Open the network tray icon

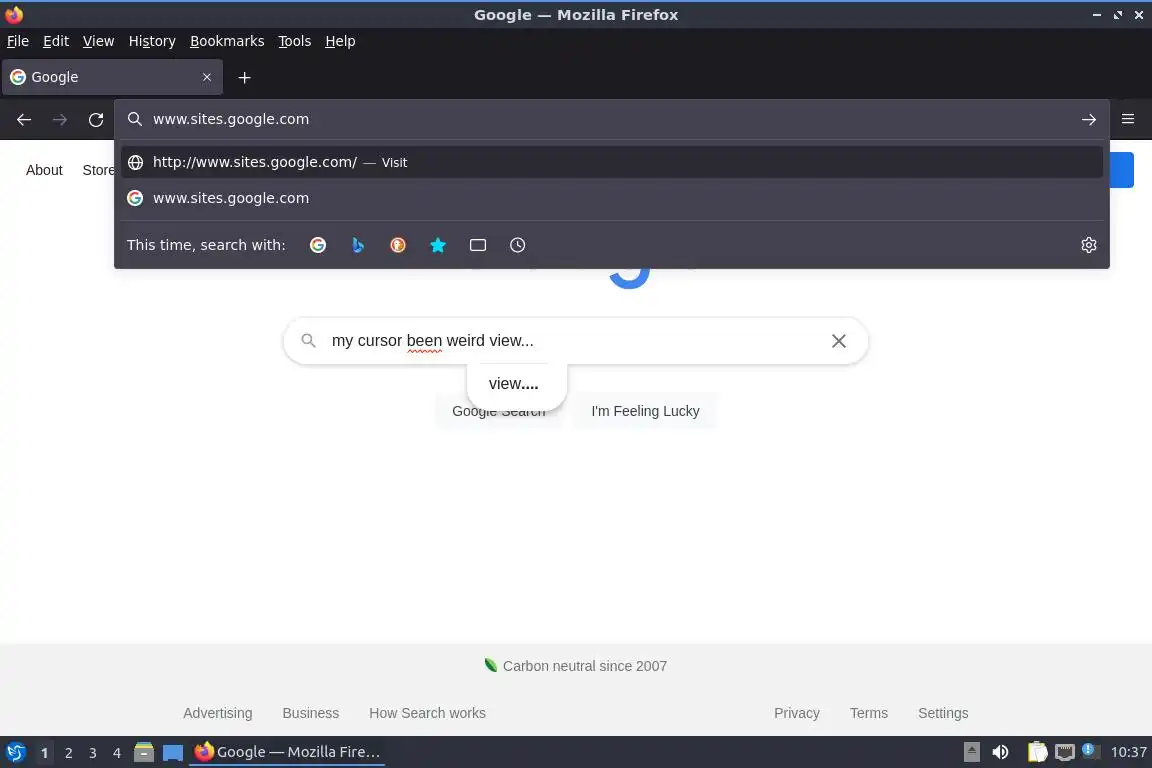1065,752
